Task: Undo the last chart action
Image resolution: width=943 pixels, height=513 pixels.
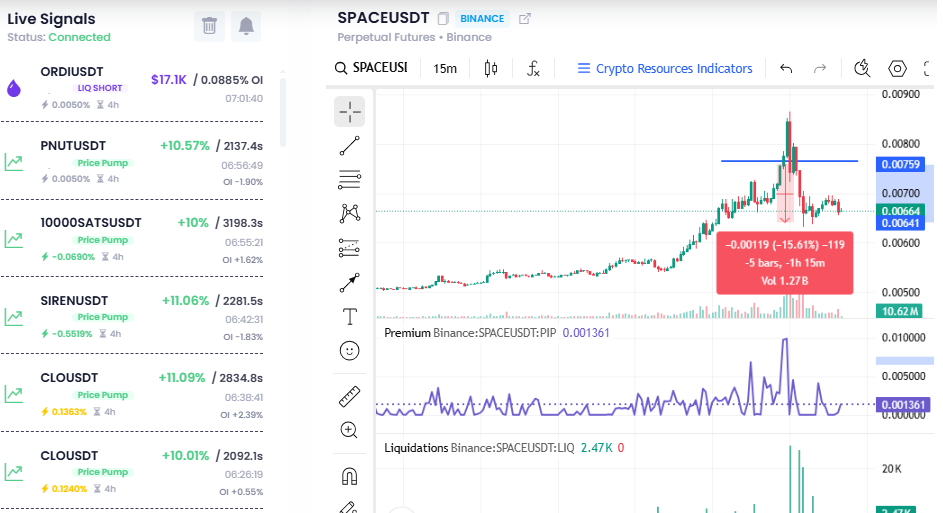Action: (786, 69)
